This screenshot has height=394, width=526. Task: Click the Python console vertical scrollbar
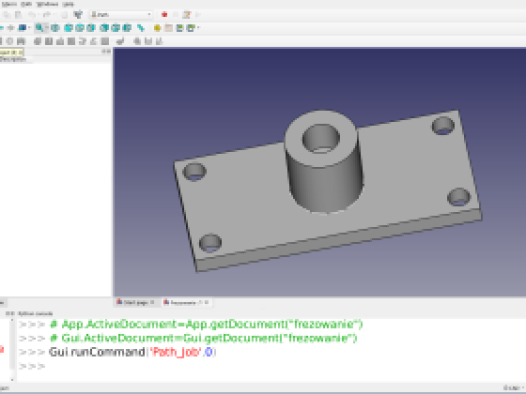[12, 350]
